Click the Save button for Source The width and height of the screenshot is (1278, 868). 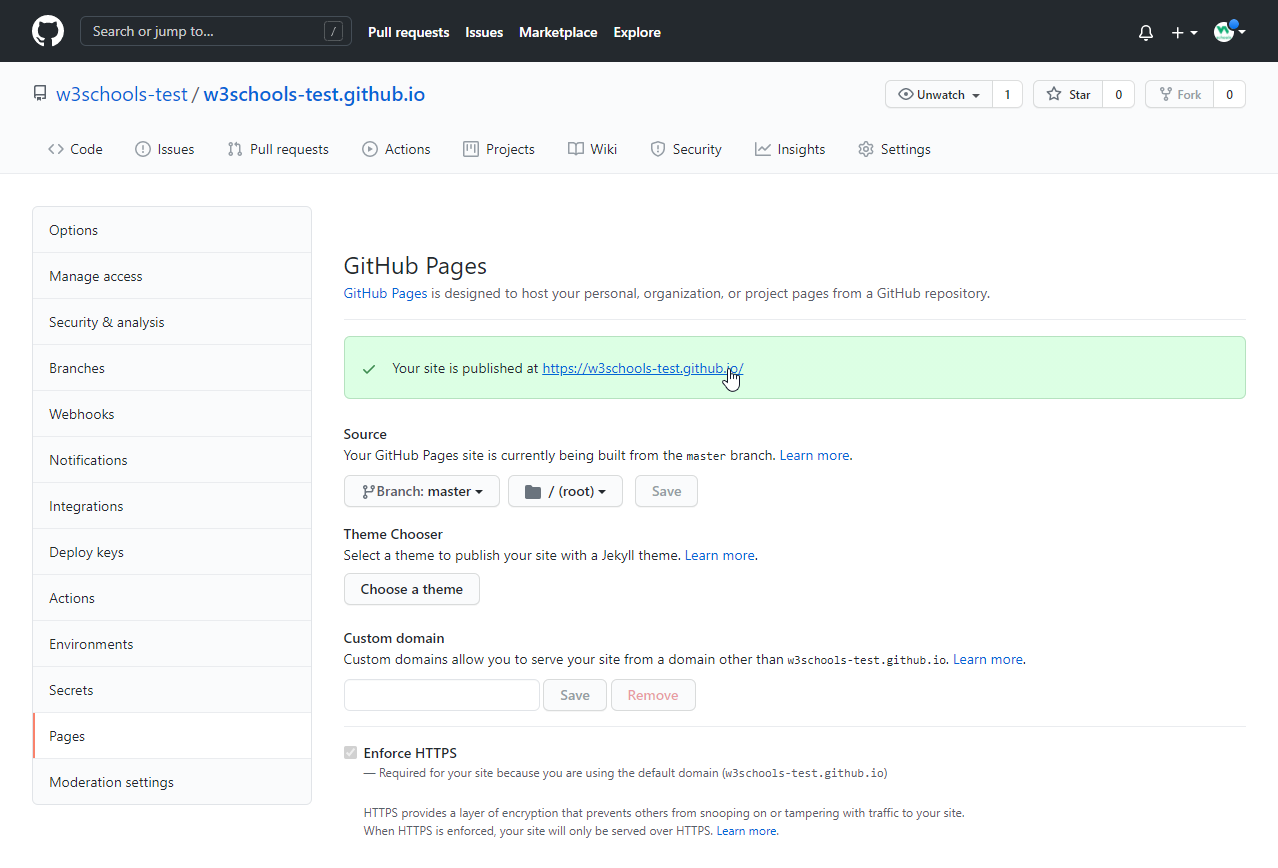(x=666, y=491)
